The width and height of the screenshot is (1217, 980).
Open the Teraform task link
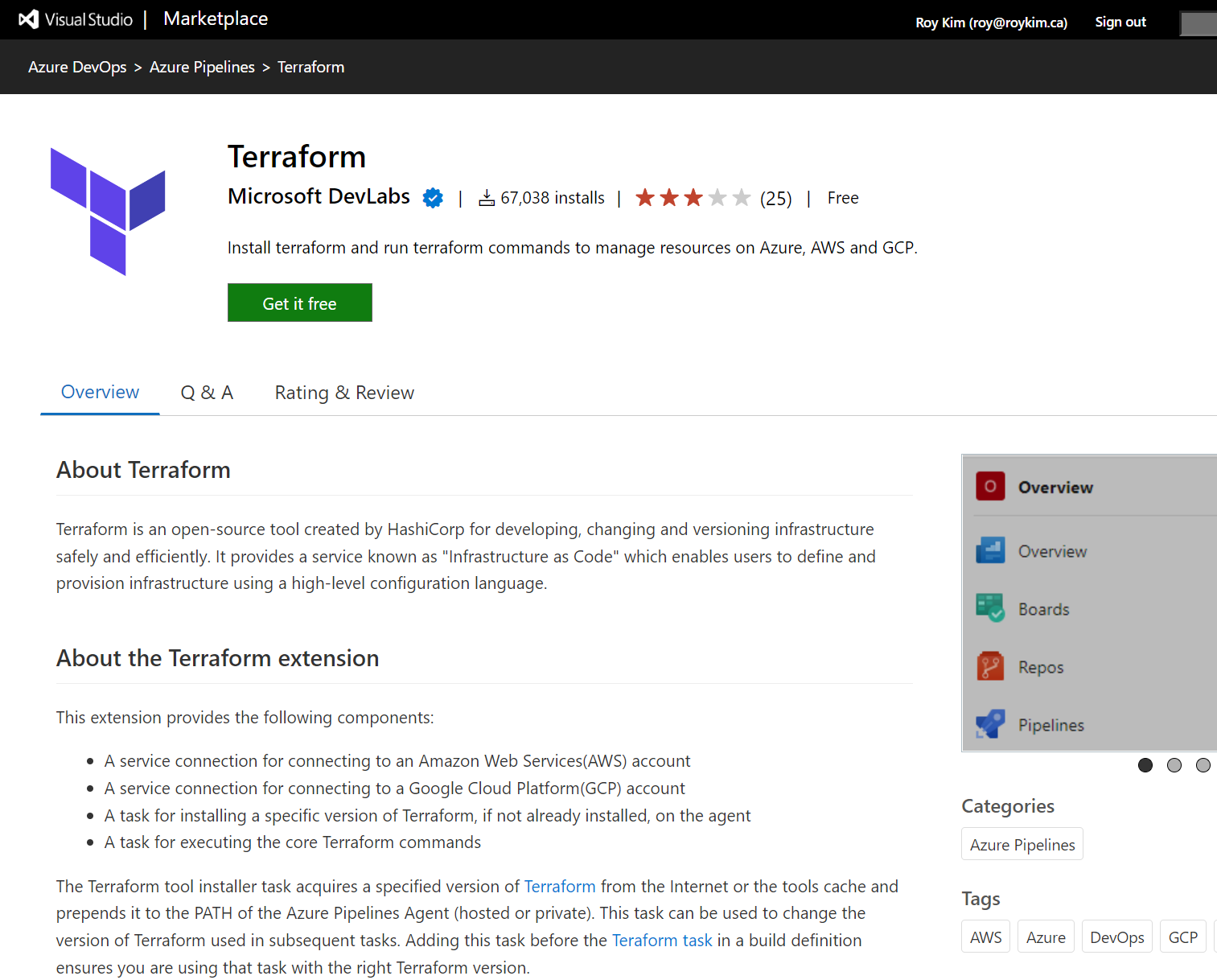pyautogui.click(x=662, y=941)
